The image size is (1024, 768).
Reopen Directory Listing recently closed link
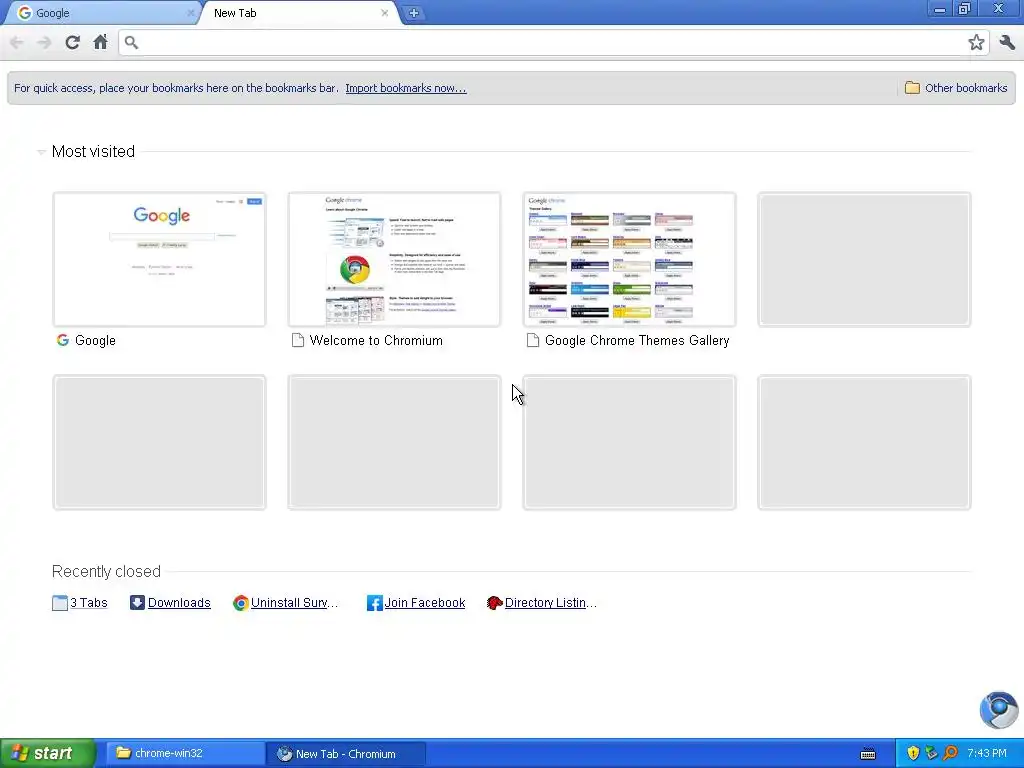tap(551, 603)
